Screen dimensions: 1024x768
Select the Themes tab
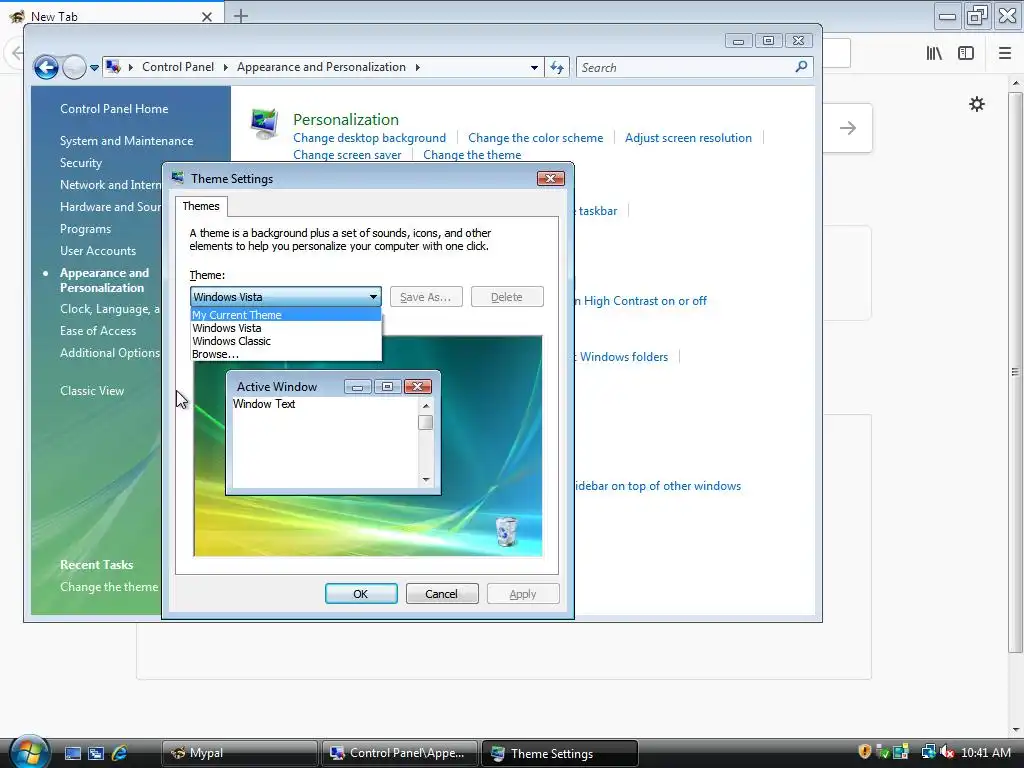[201, 206]
